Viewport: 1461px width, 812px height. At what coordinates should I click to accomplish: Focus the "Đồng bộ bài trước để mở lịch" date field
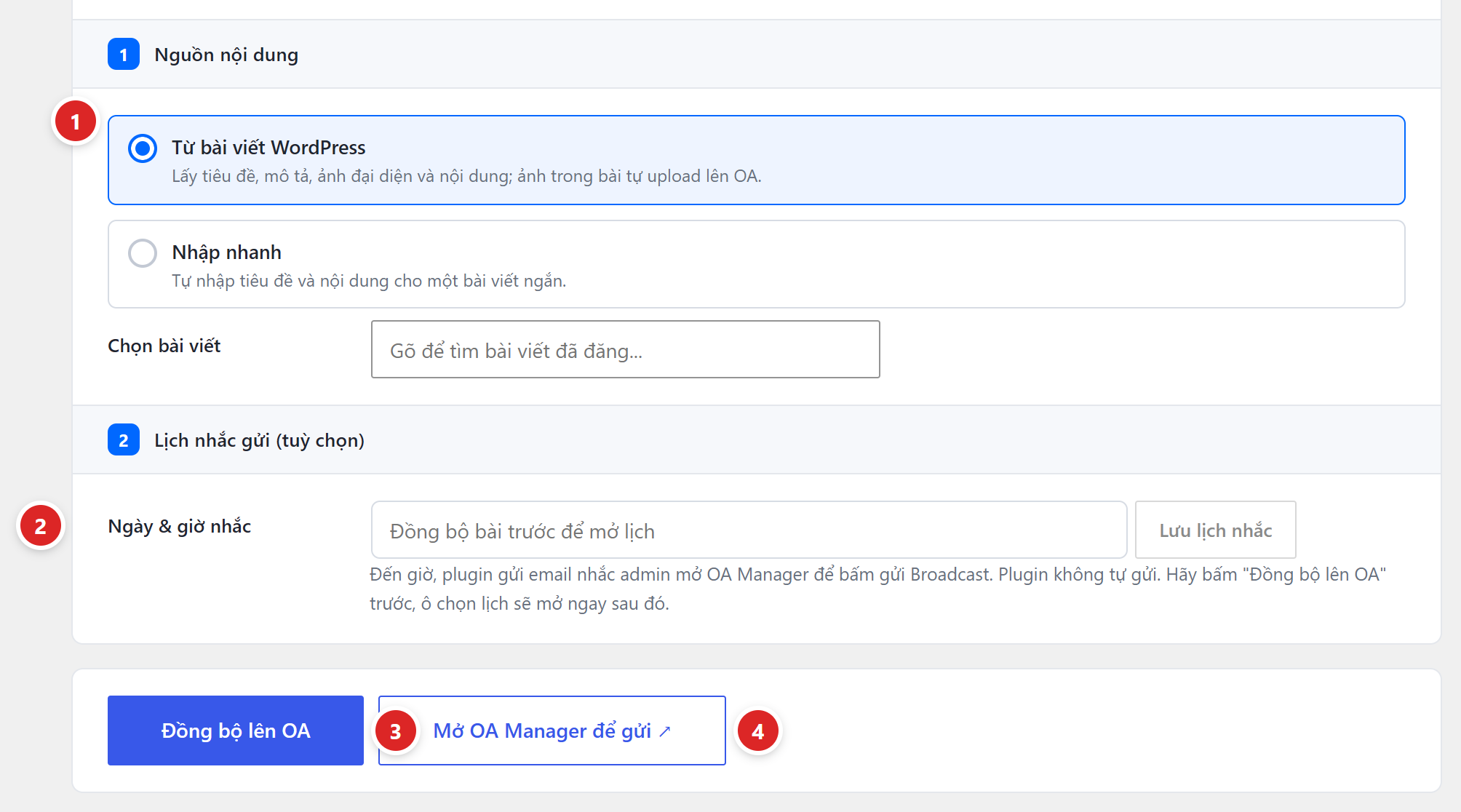point(749,530)
